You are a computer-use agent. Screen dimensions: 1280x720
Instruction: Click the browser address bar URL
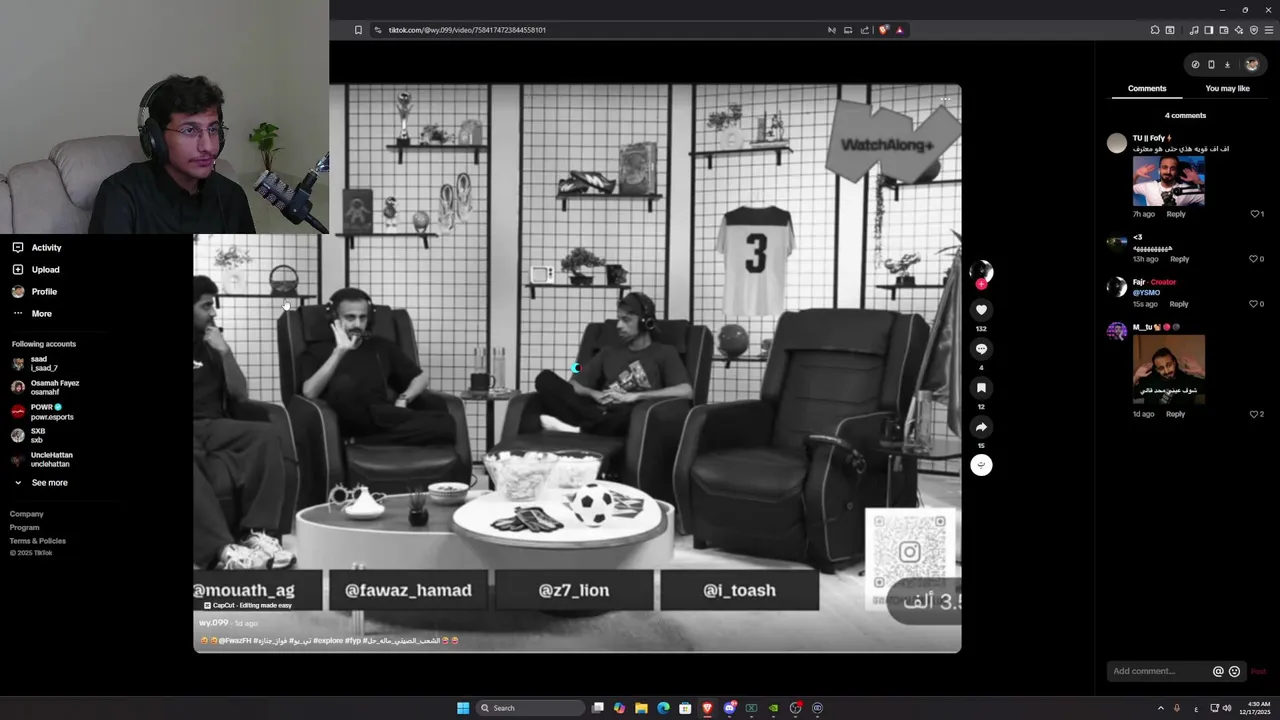point(467,30)
